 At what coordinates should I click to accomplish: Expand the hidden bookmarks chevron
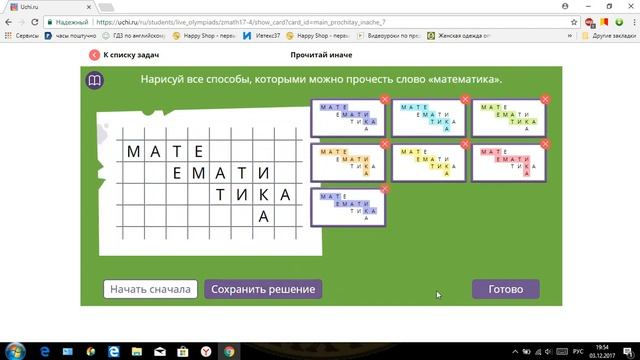pos(569,36)
